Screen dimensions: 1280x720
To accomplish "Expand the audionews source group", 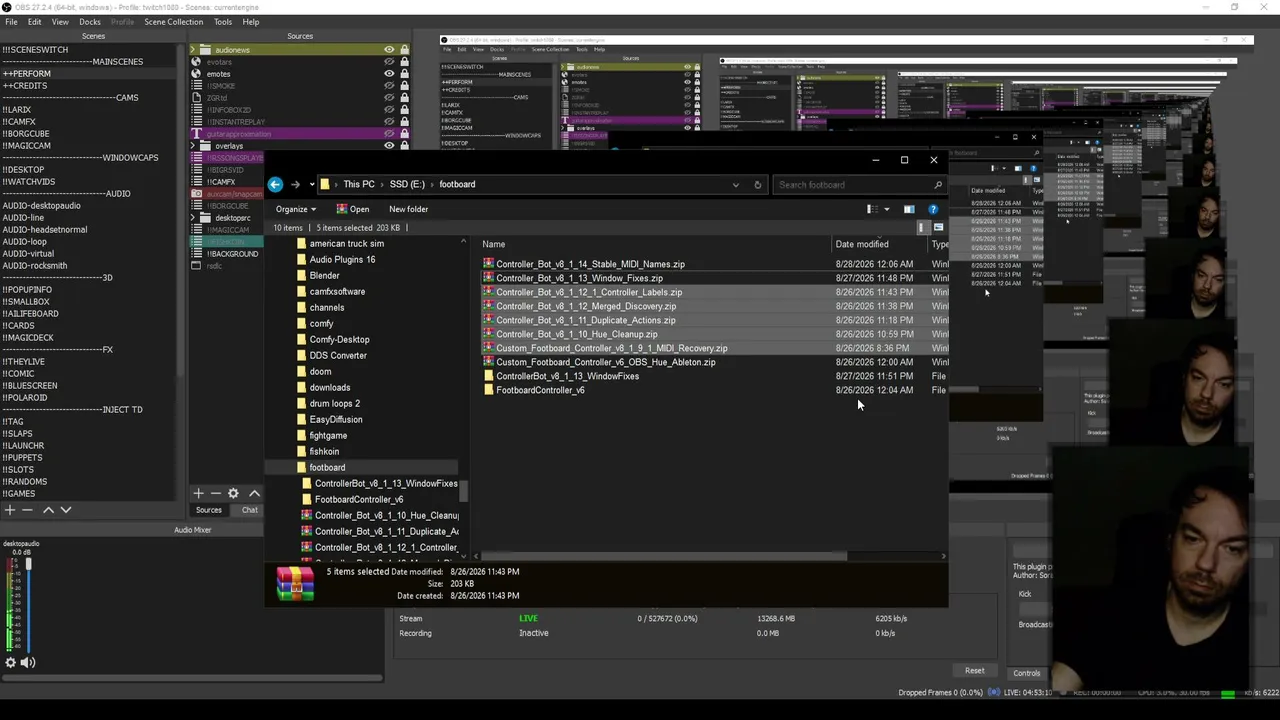I will [194, 50].
